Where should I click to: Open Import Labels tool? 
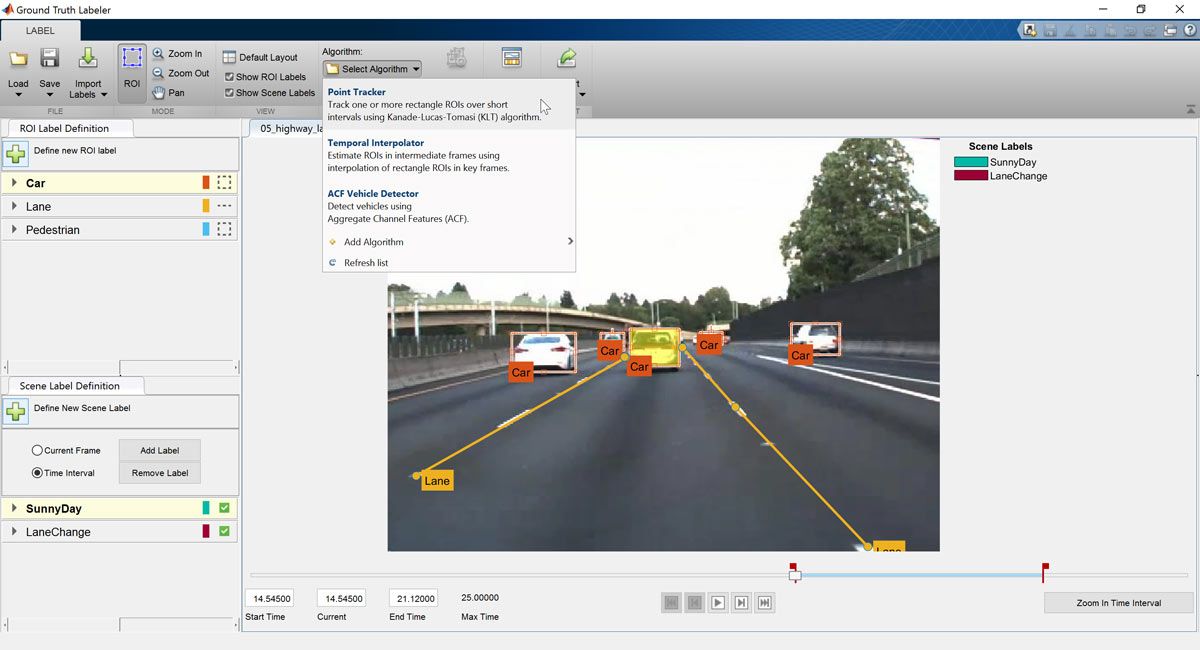coord(88,60)
